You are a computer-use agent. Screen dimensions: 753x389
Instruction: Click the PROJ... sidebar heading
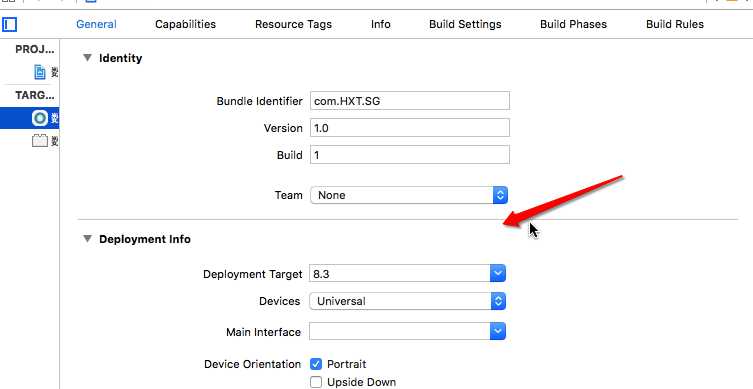35,49
